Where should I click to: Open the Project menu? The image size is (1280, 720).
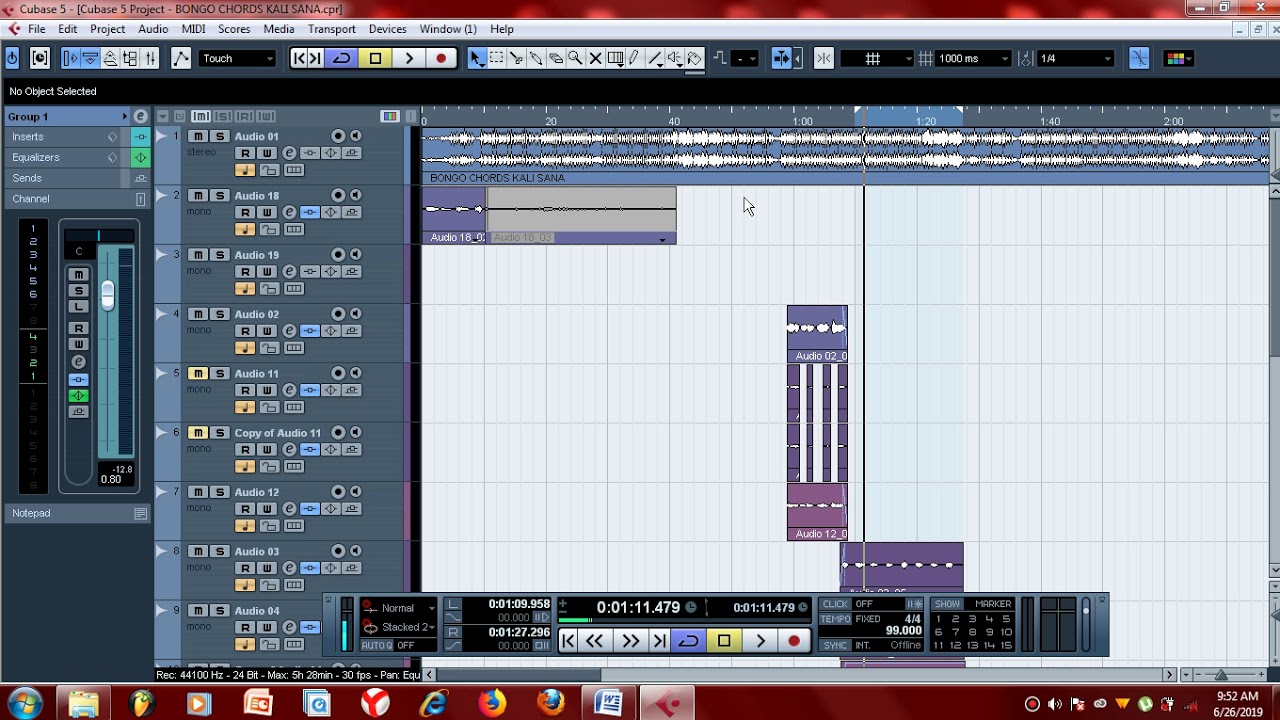tap(107, 29)
